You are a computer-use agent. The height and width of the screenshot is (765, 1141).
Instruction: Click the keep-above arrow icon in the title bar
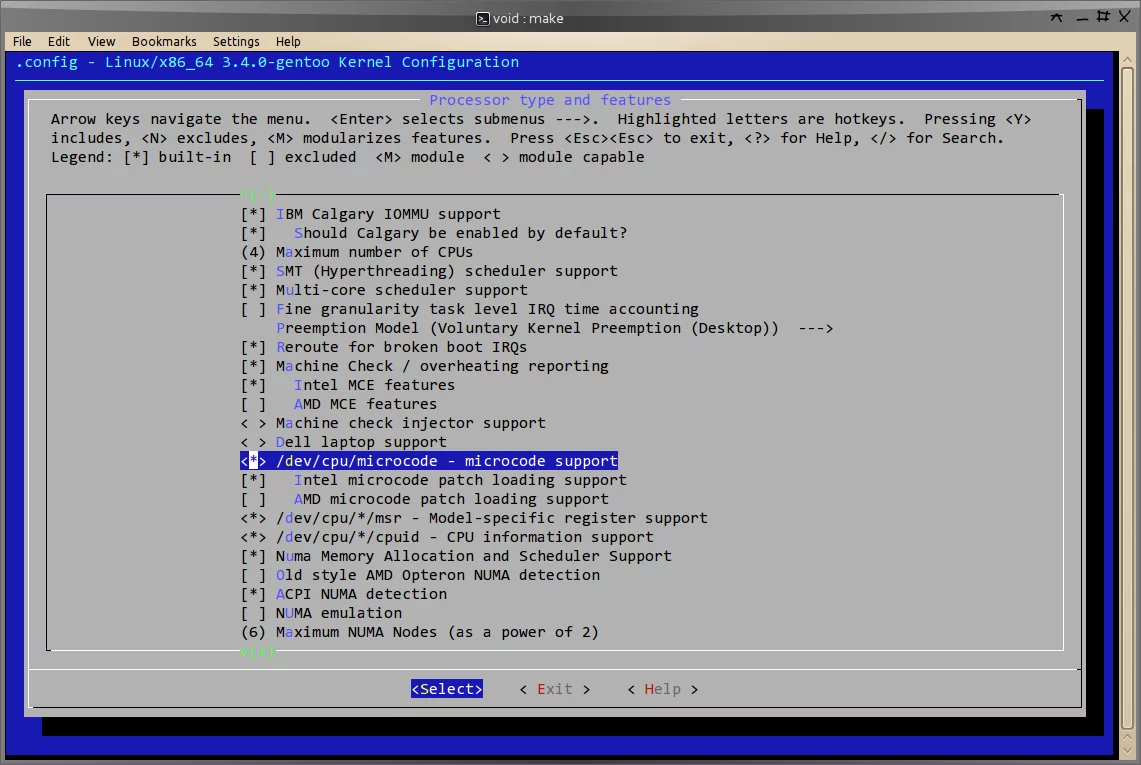tap(1057, 17)
